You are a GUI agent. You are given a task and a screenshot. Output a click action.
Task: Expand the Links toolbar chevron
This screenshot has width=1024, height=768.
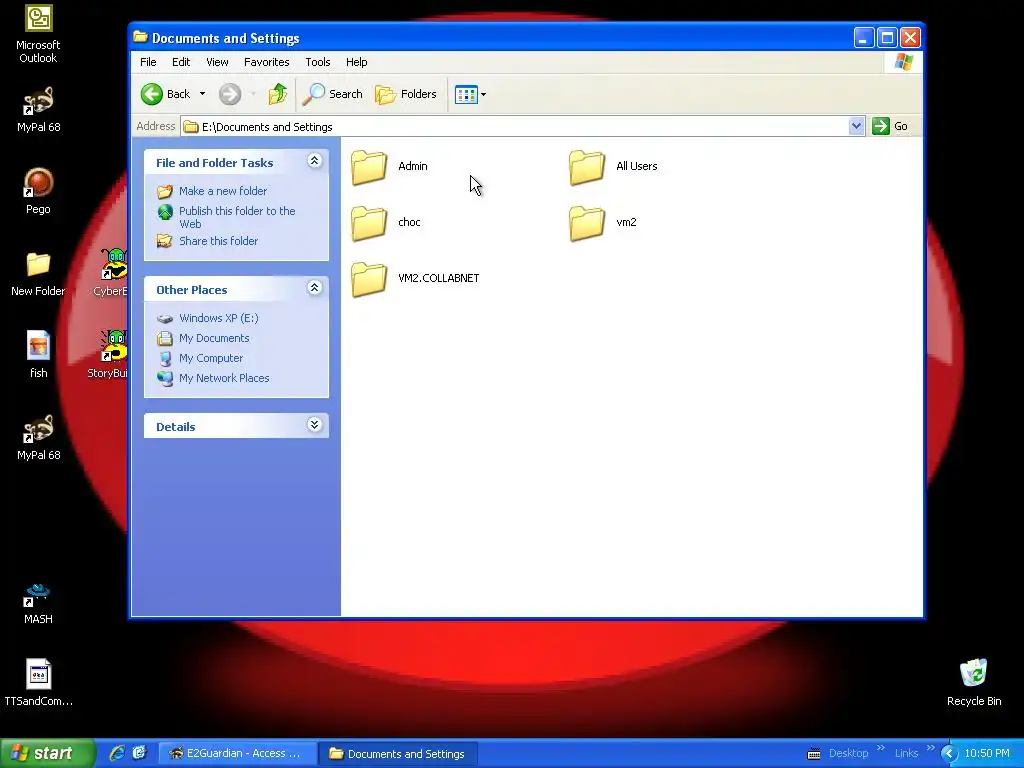(930, 748)
